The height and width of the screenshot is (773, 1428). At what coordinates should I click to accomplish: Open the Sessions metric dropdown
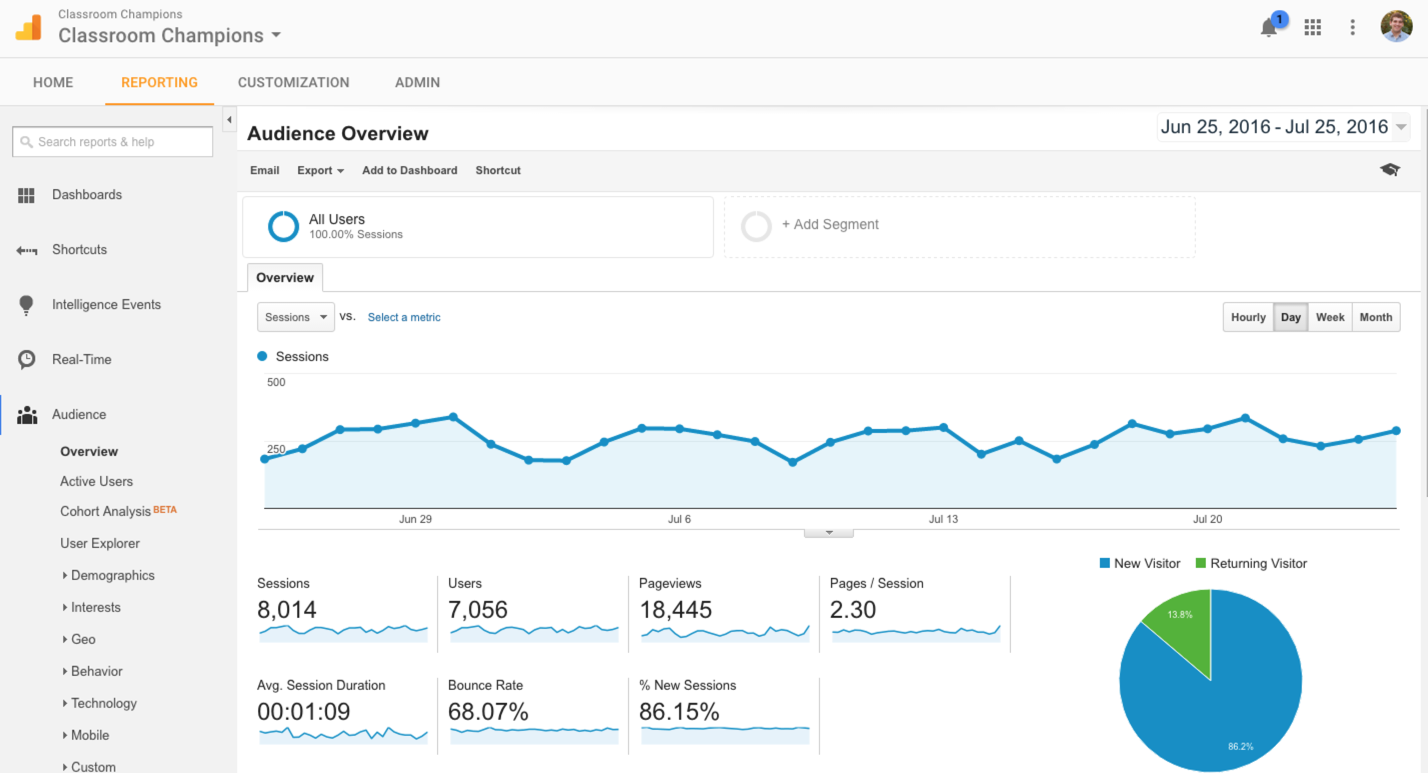[295, 317]
